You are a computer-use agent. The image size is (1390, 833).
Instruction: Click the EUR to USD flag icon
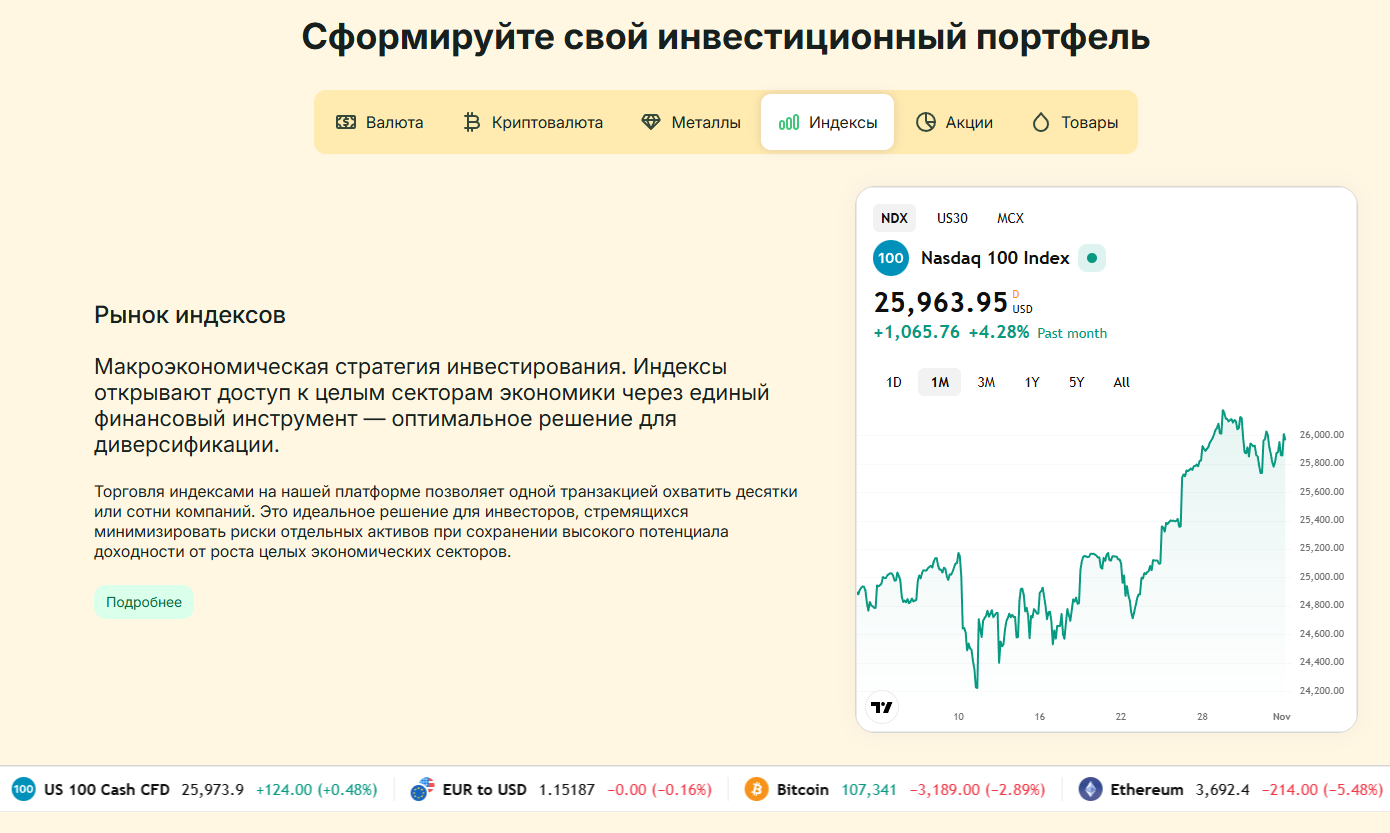[x=423, y=789]
